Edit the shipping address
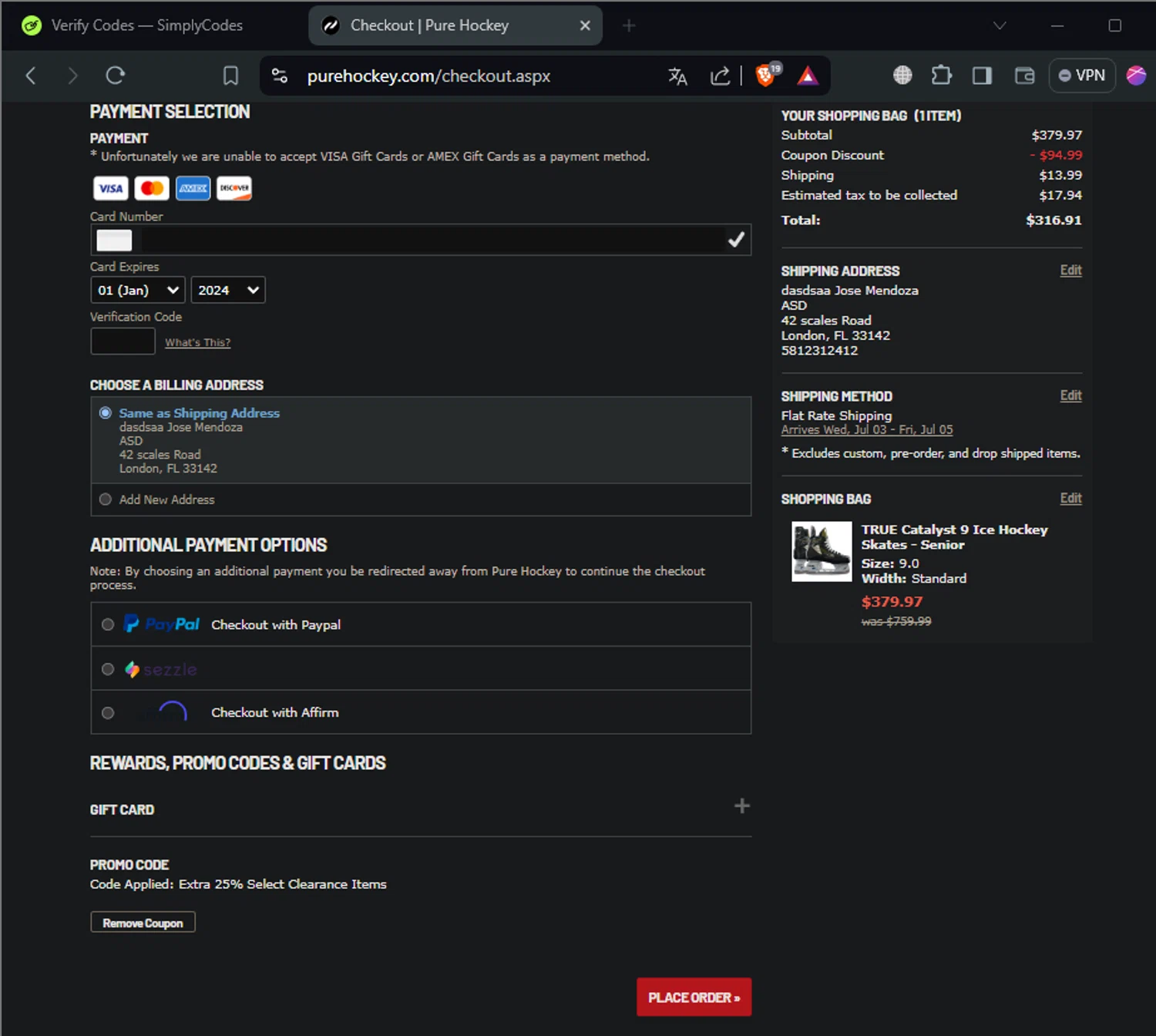The height and width of the screenshot is (1036, 1156). pos(1070,271)
